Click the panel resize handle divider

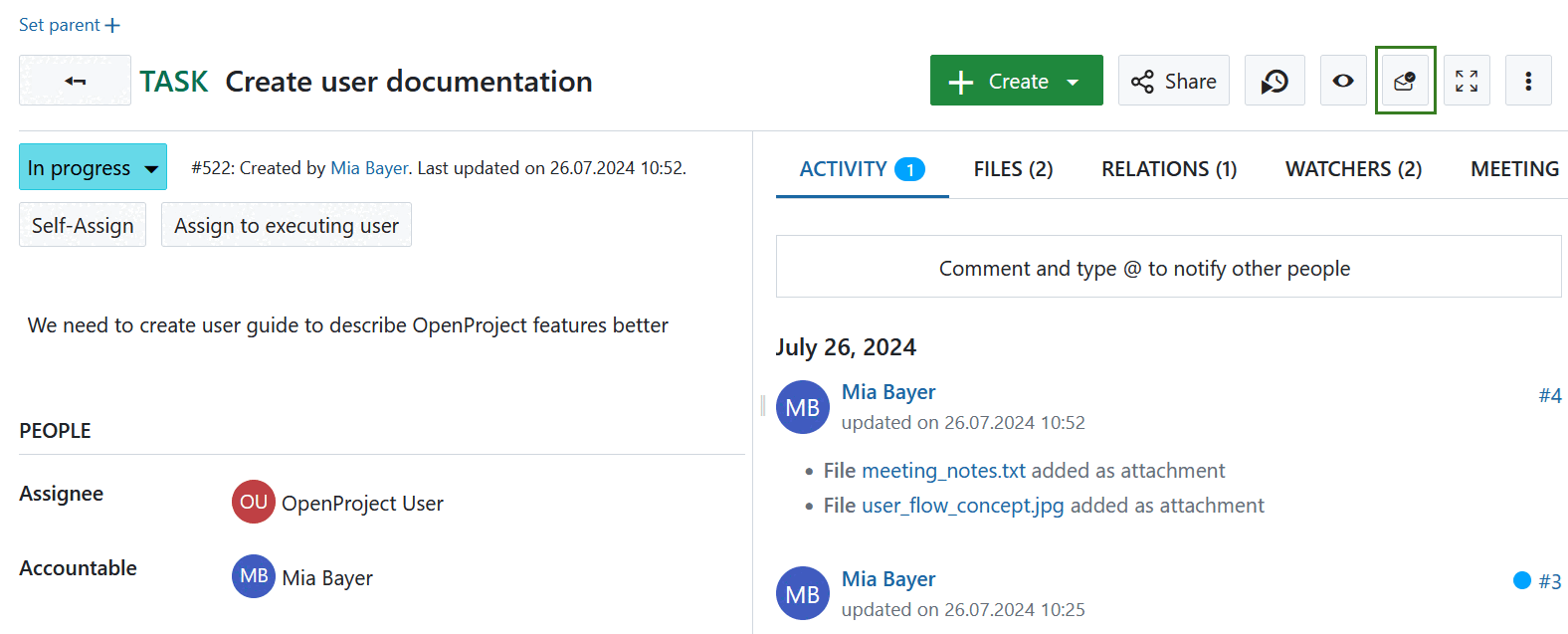click(762, 405)
